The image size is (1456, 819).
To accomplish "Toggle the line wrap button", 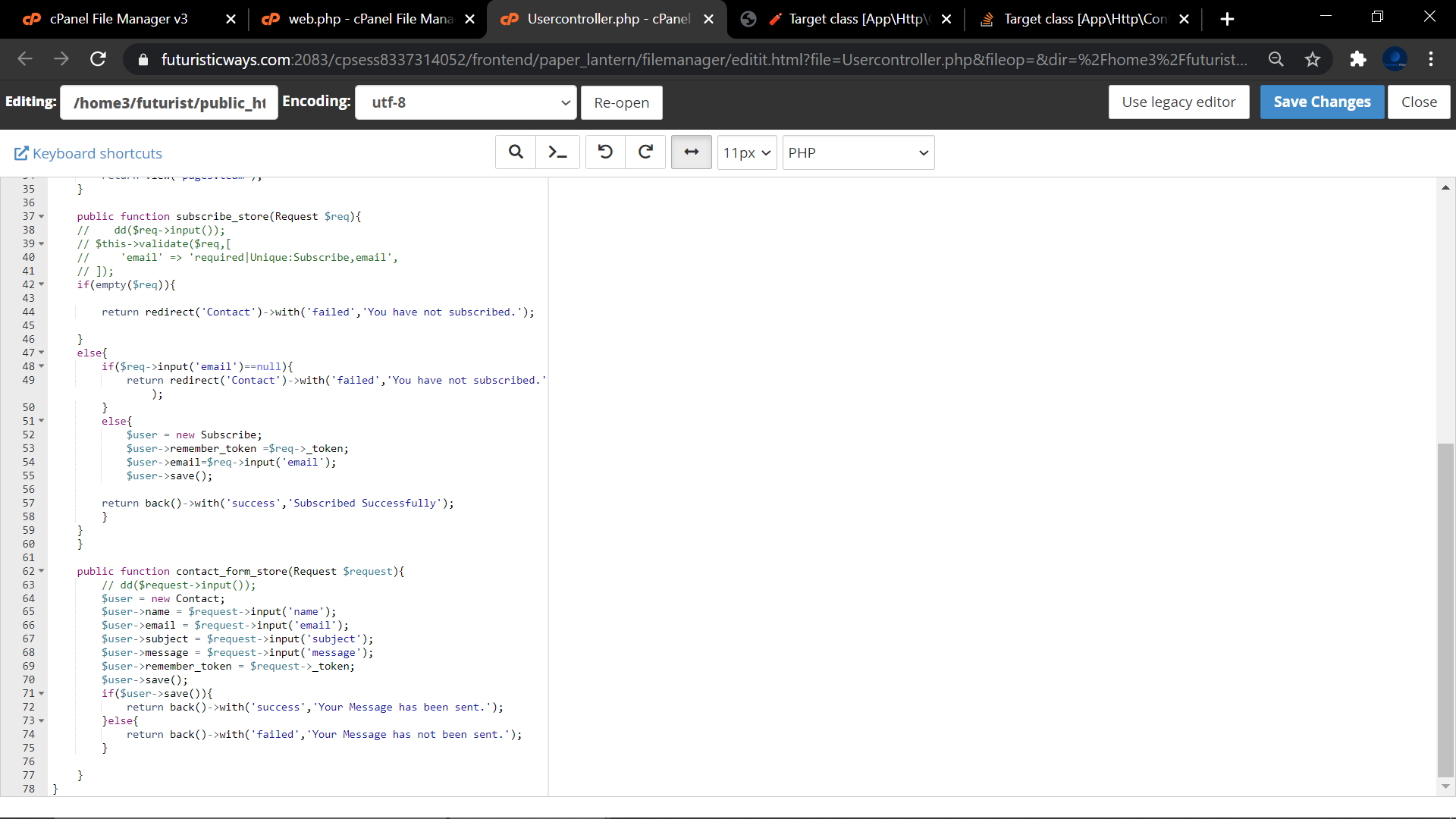I will pos(691,152).
